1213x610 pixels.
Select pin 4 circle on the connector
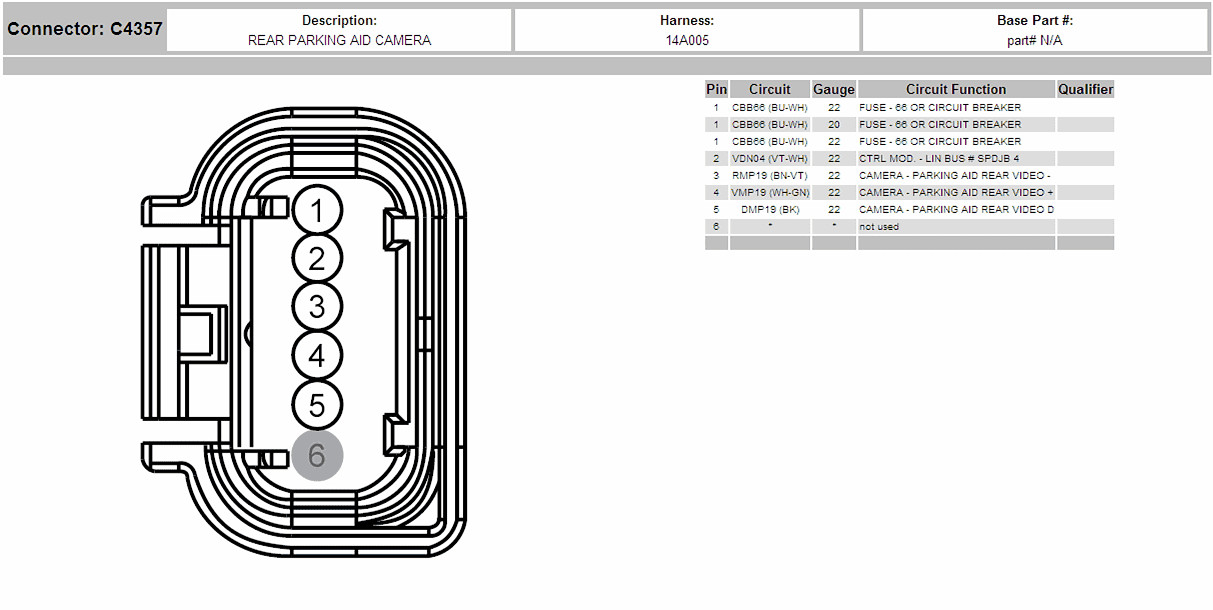click(317, 355)
